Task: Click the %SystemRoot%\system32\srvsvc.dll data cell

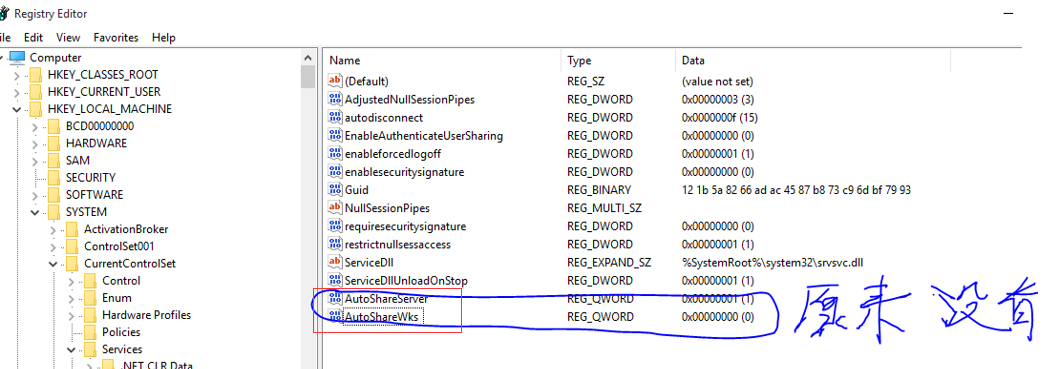Action: point(772,263)
